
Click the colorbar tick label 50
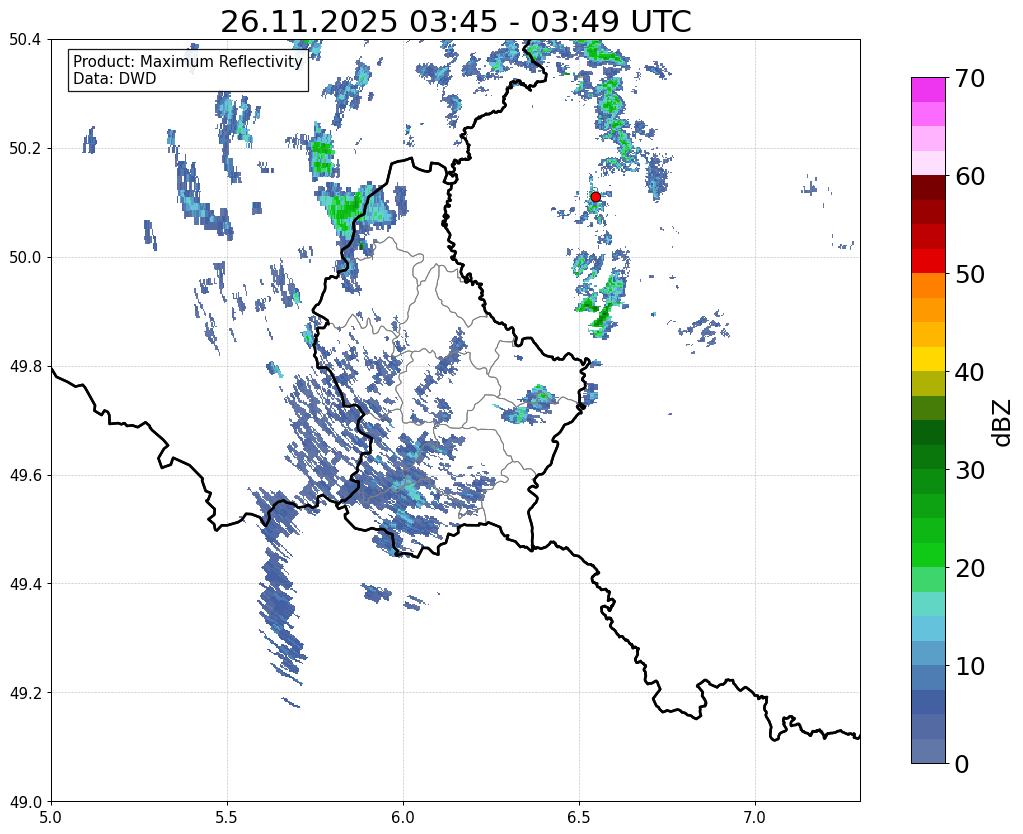click(x=970, y=274)
